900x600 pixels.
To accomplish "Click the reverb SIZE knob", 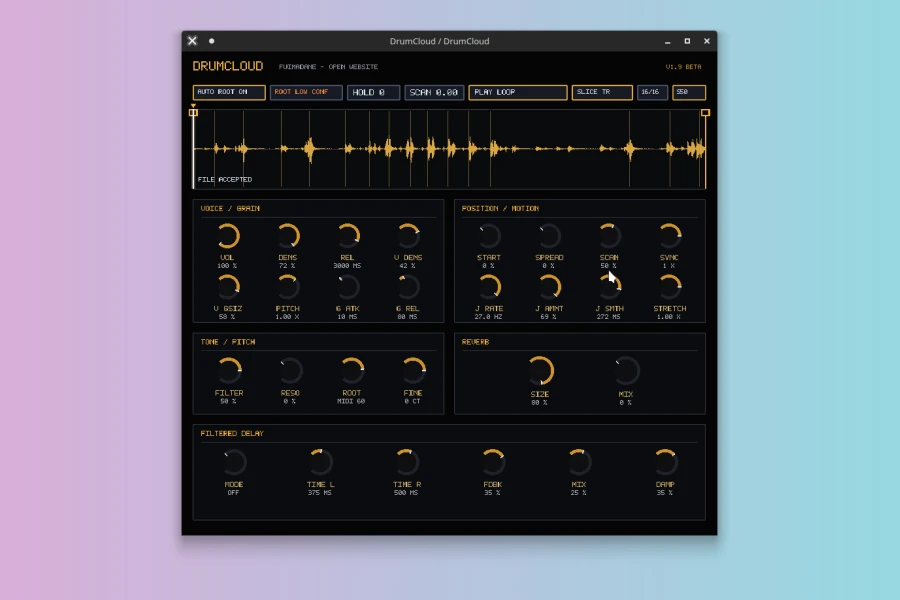I will click(540, 371).
